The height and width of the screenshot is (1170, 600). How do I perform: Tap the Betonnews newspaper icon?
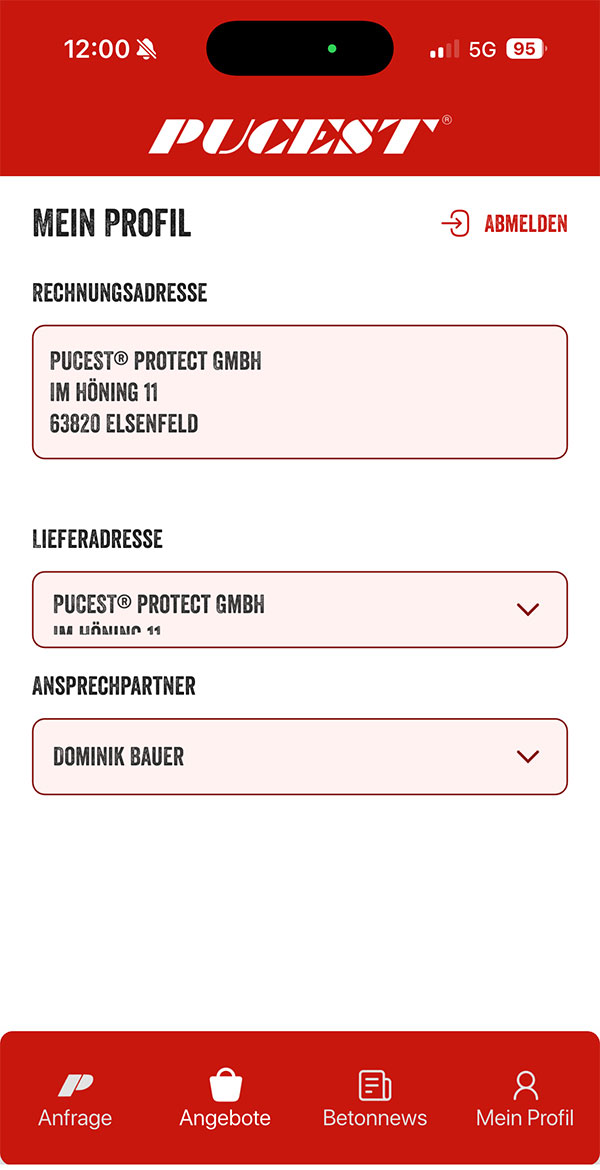[x=375, y=1085]
